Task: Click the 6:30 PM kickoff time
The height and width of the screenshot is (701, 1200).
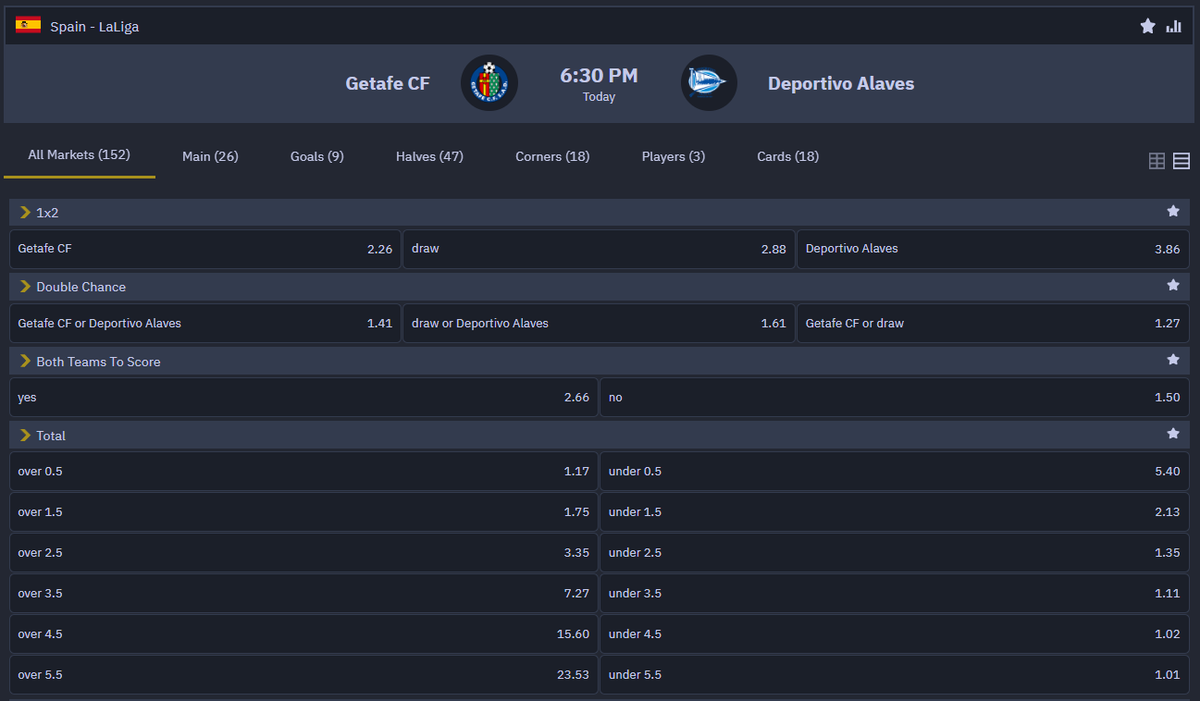Action: tap(599, 76)
